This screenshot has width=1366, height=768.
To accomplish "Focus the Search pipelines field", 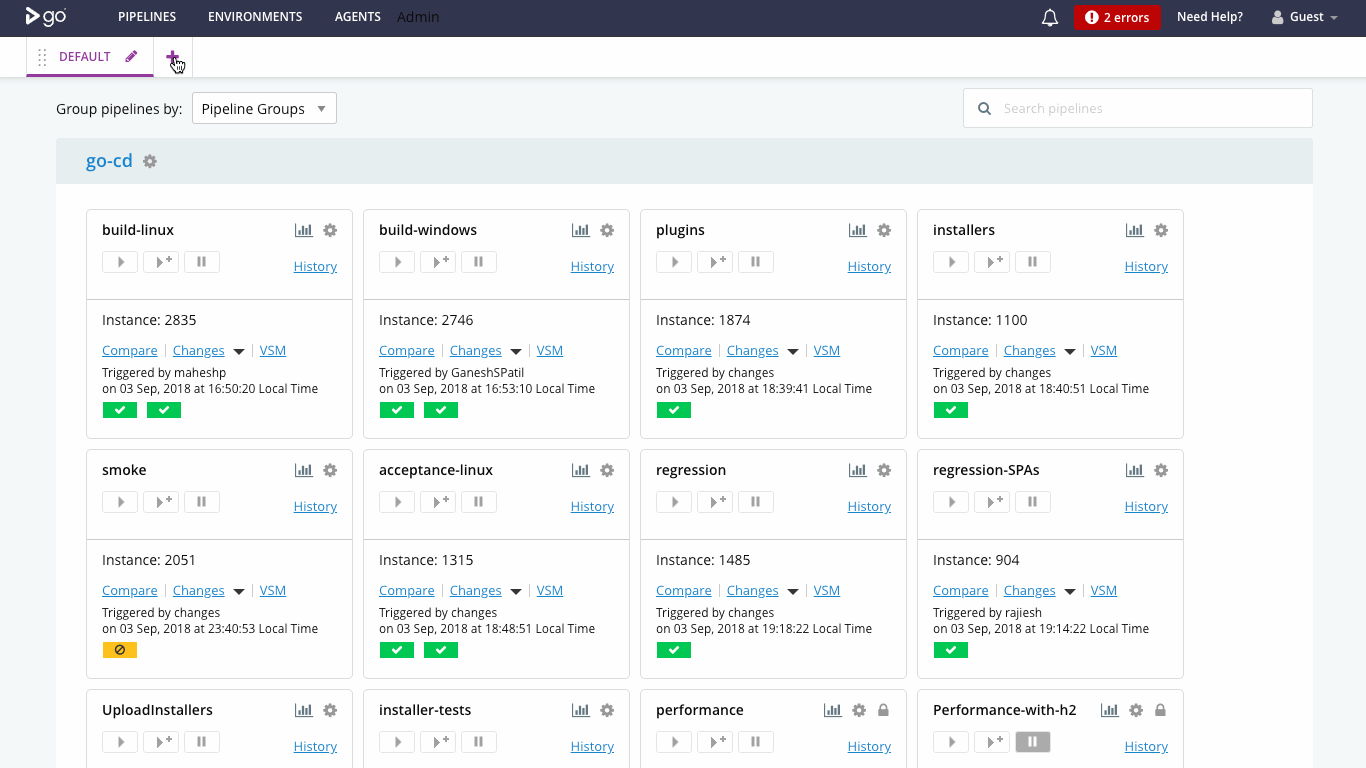I will pos(1138,108).
